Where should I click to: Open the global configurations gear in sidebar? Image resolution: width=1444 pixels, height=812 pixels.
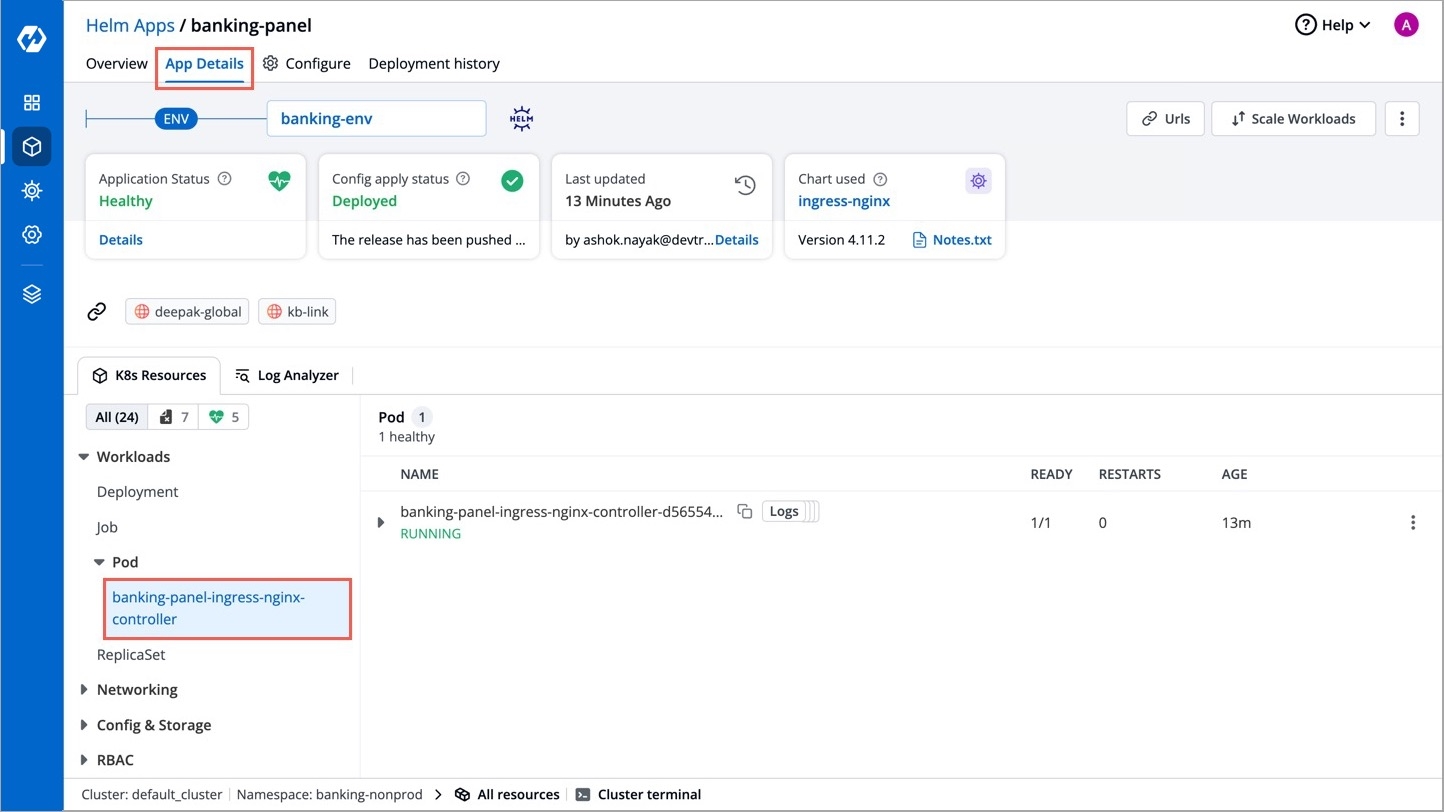click(32, 234)
